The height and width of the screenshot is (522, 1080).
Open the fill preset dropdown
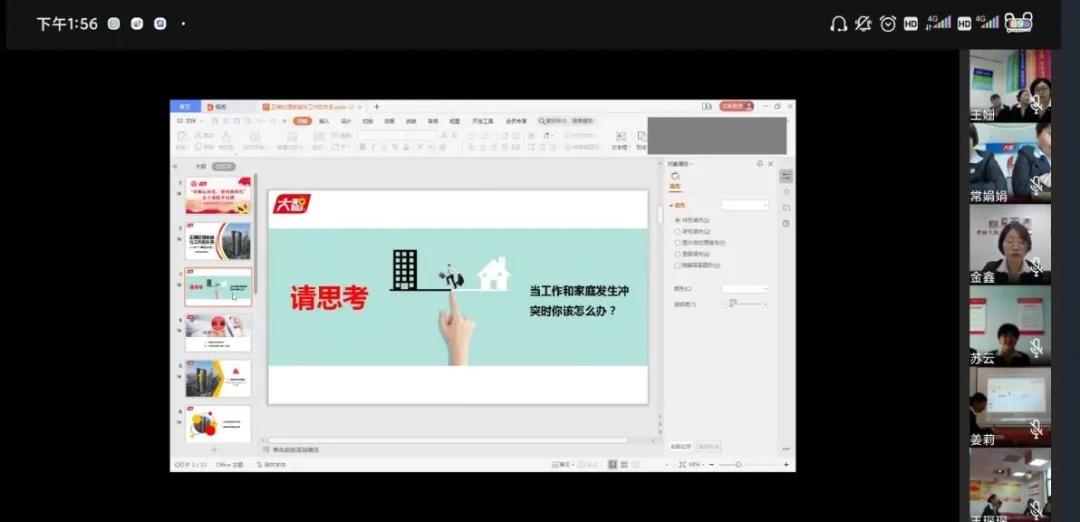pyautogui.click(x=745, y=205)
